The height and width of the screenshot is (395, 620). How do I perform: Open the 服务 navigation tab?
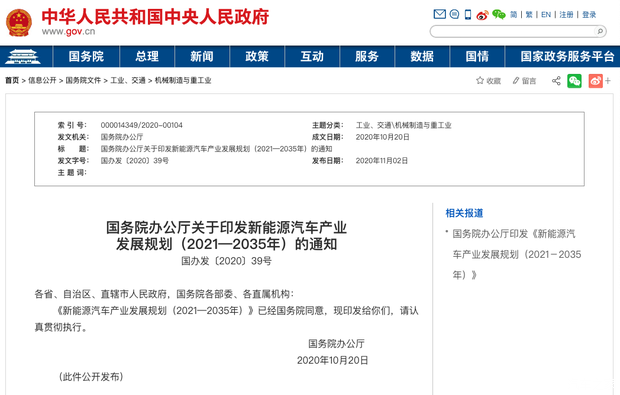367,57
